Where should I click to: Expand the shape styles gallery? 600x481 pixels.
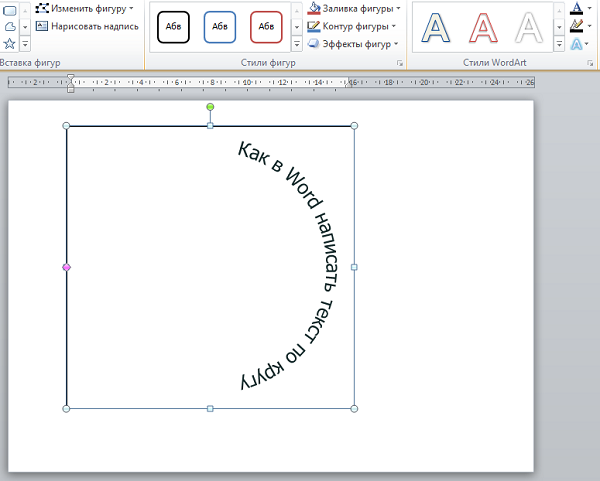[x=297, y=44]
